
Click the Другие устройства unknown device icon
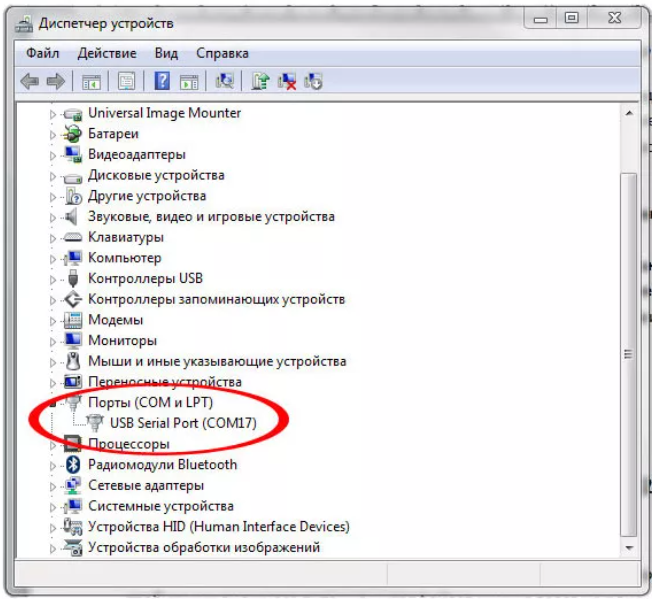tap(73, 196)
